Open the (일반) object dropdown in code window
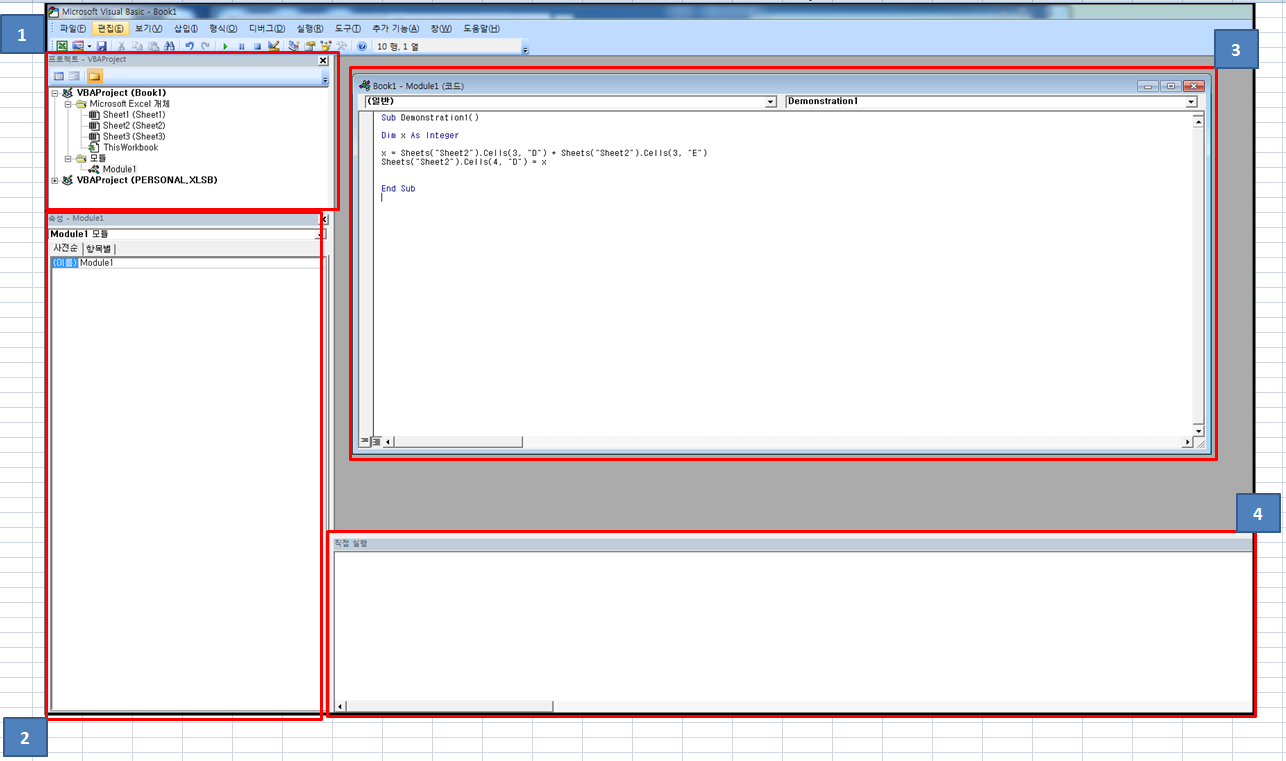Screen dimensions: 1286x761 tap(770, 101)
